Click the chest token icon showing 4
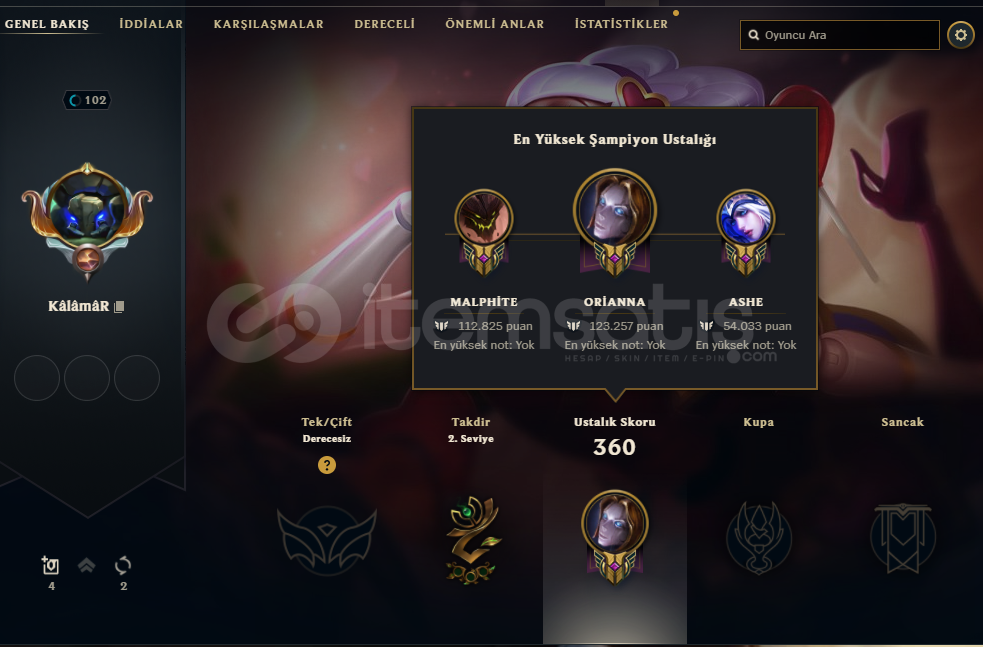This screenshot has height=647, width=983. 50,565
